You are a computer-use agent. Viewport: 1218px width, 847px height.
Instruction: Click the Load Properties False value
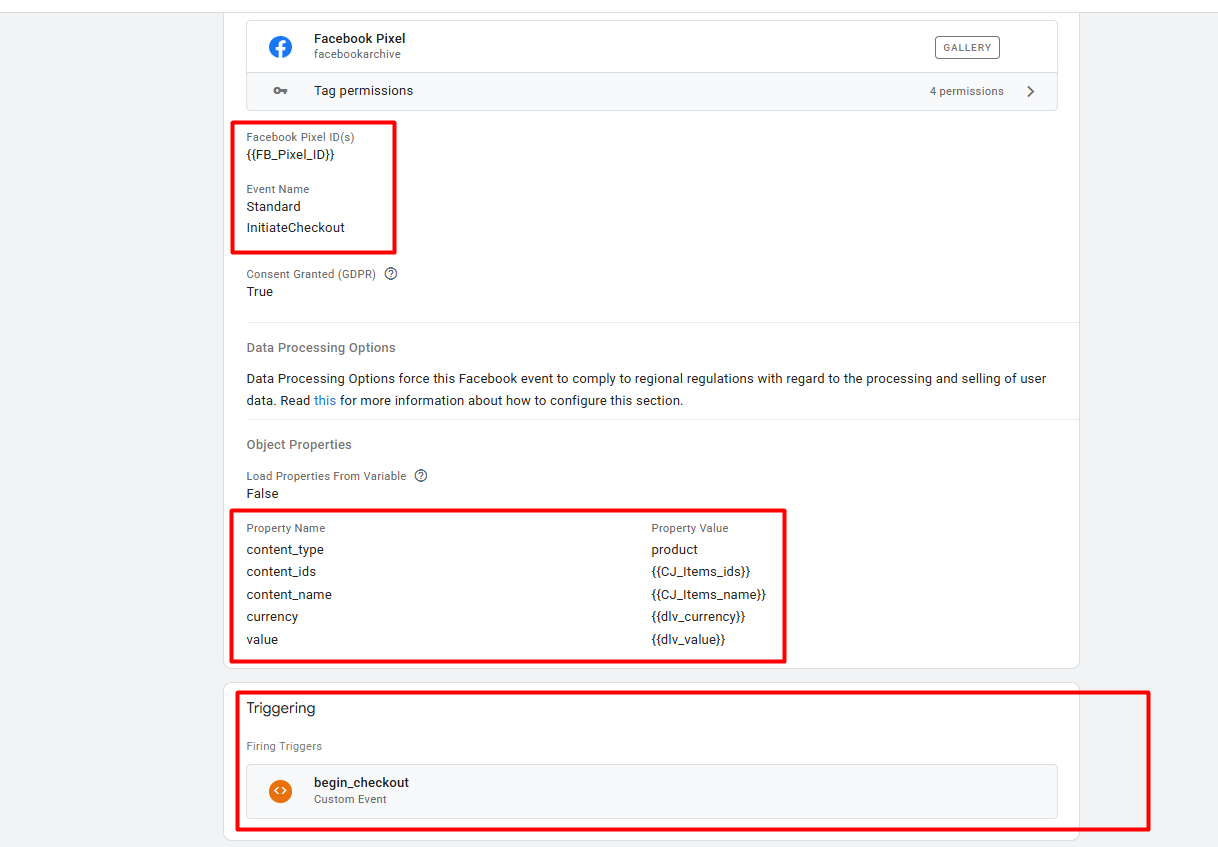263,494
